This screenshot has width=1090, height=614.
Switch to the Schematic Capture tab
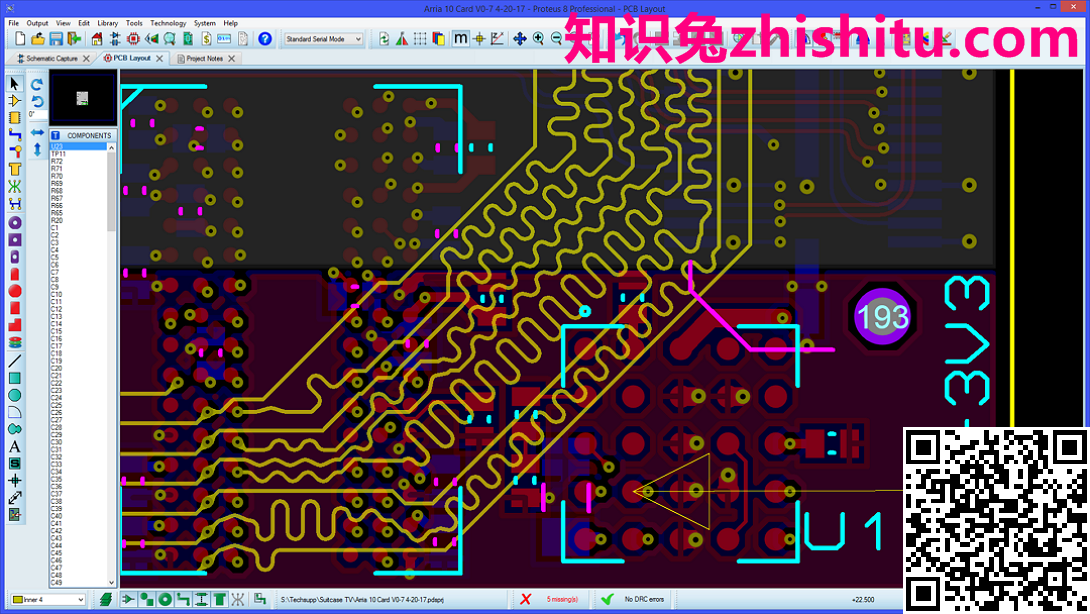(51, 58)
